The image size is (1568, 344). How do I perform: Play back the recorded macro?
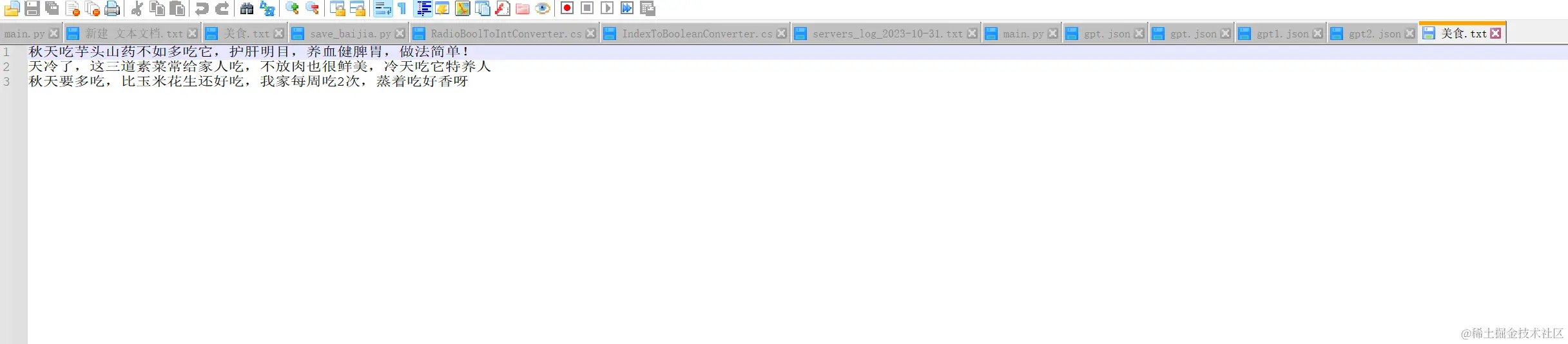tap(607, 8)
